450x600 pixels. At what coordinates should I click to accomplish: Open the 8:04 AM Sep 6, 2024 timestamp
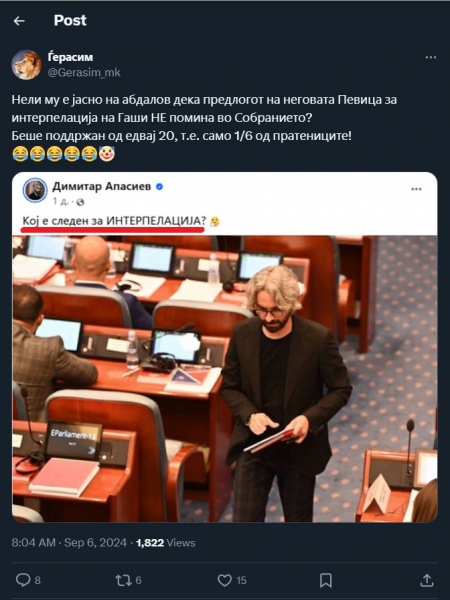coord(69,543)
